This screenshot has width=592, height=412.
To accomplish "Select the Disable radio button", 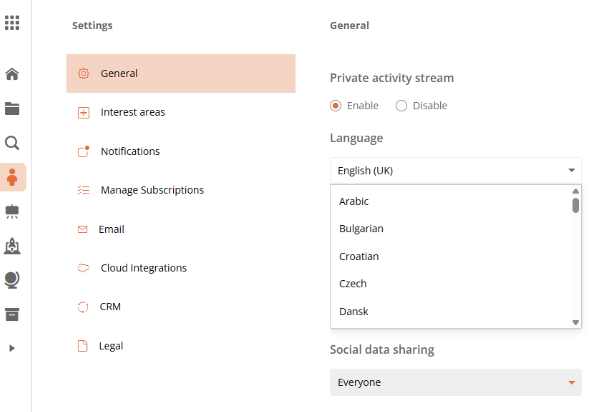I will (x=401, y=106).
